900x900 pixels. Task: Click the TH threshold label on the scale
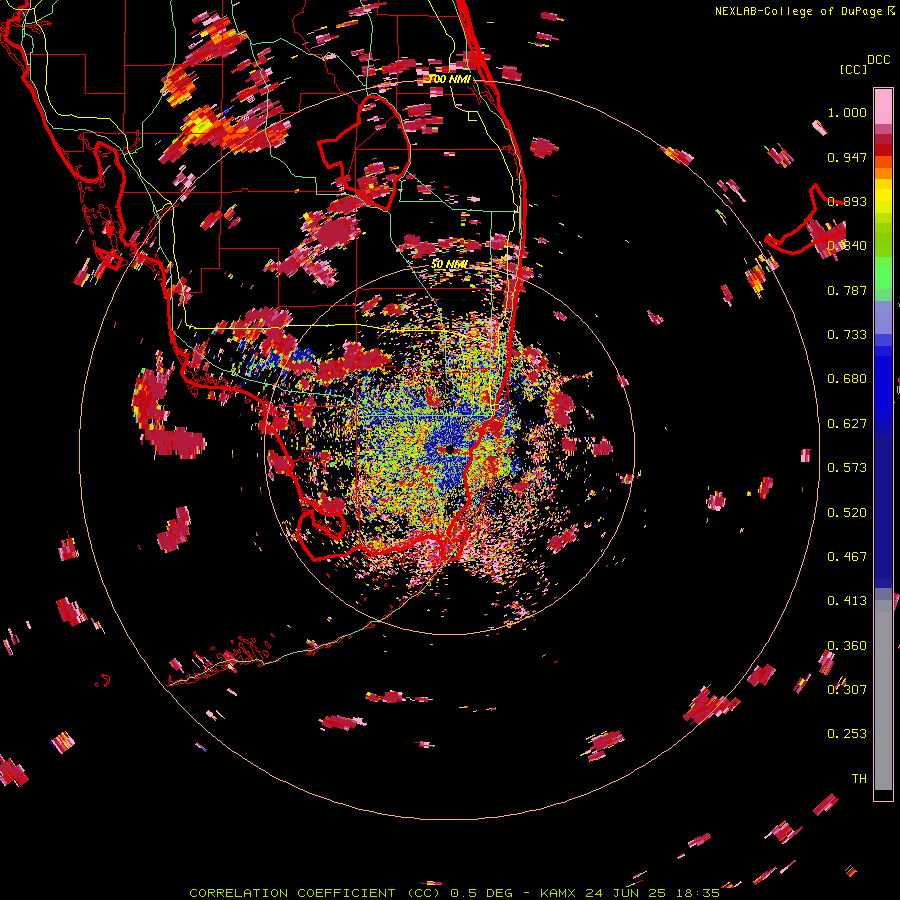(859, 778)
